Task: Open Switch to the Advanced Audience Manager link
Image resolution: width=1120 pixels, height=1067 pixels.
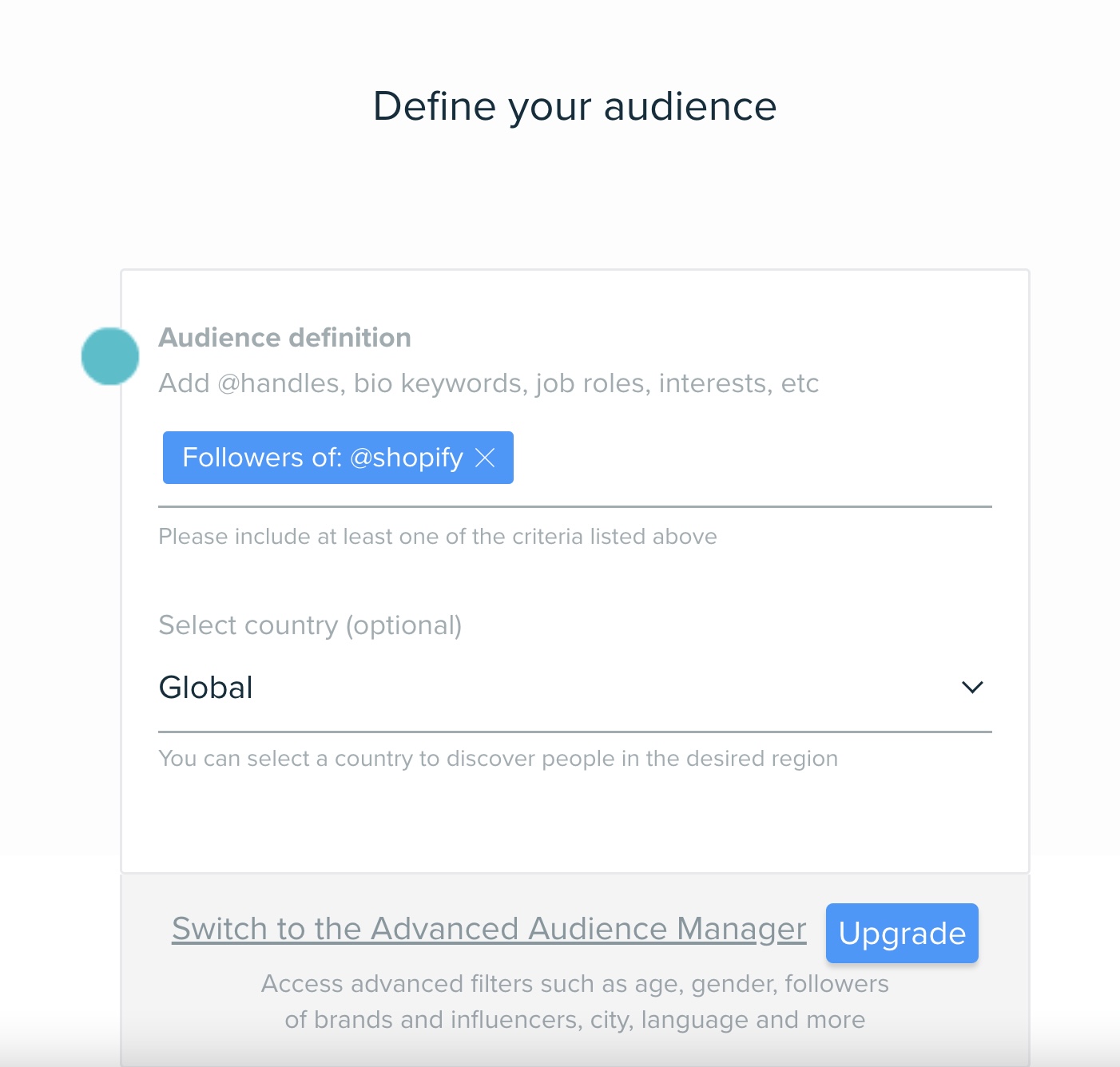Action: coord(489,929)
